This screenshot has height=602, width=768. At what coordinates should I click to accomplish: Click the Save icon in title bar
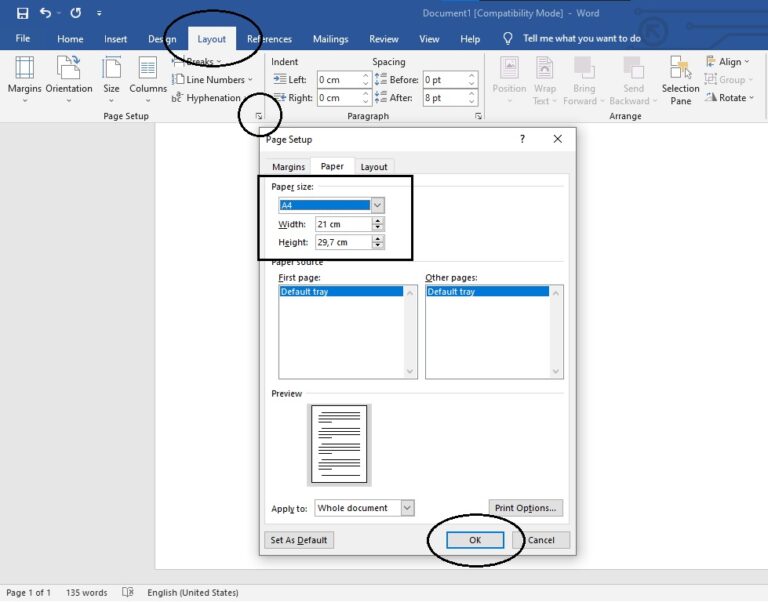22,13
